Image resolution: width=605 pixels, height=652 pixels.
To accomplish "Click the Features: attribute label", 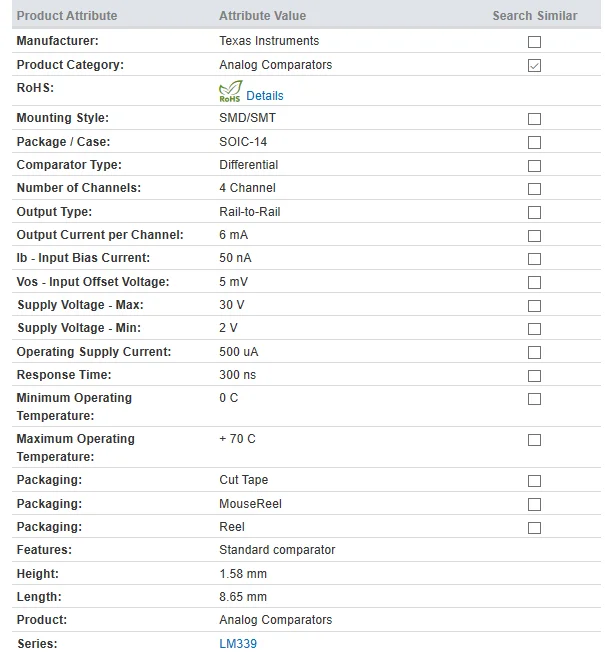I will (44, 550).
